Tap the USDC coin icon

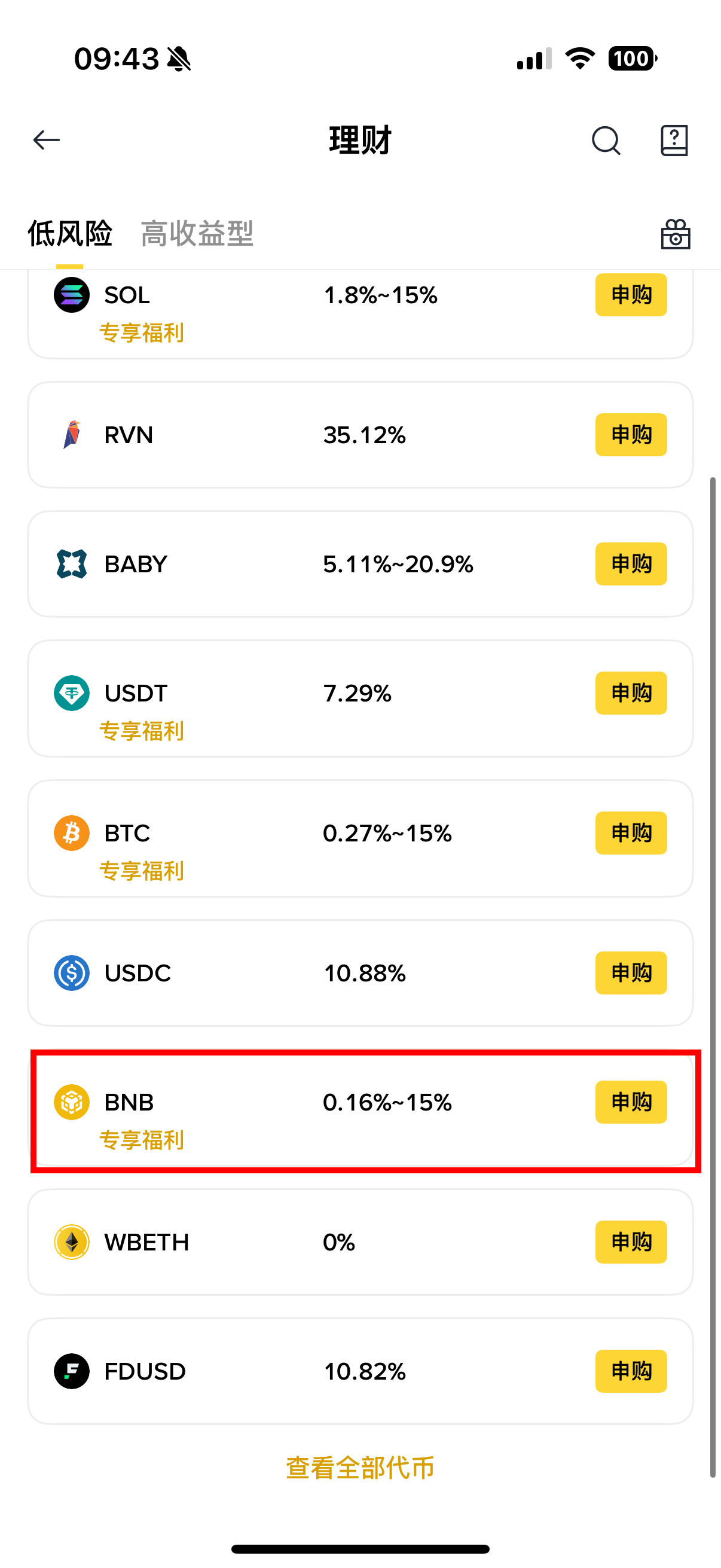point(72,973)
